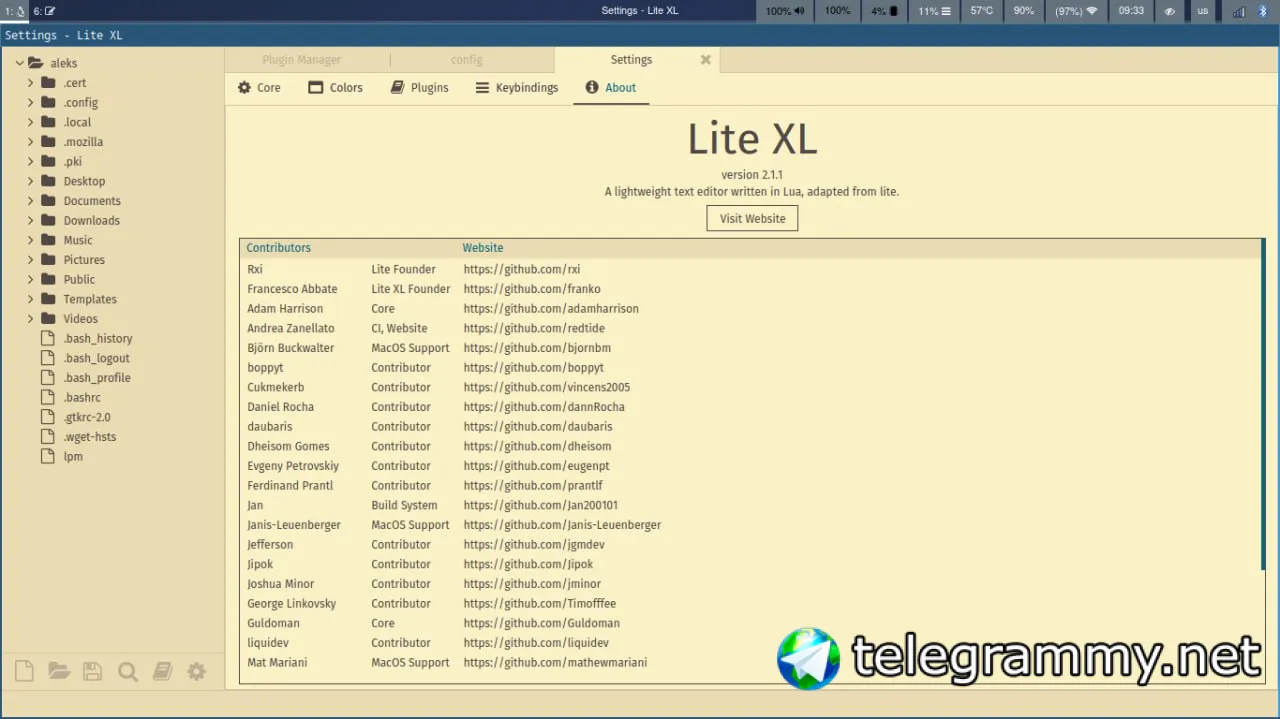Screen dimensions: 1280x719
Task: Click contributor name Jefferson
Action: tap(270, 544)
